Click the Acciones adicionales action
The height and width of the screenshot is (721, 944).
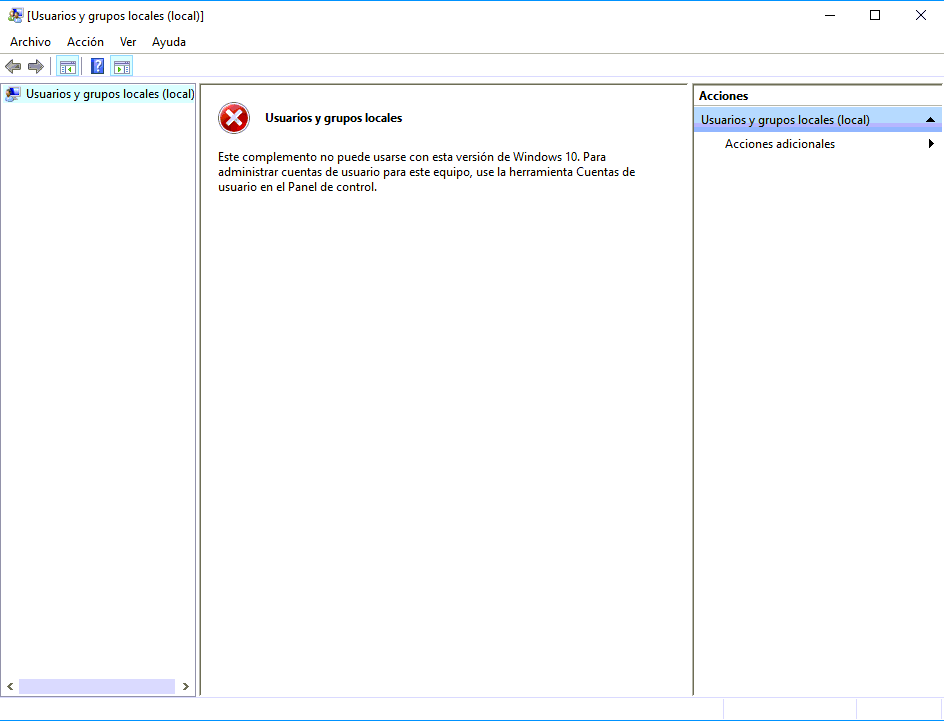pos(780,144)
